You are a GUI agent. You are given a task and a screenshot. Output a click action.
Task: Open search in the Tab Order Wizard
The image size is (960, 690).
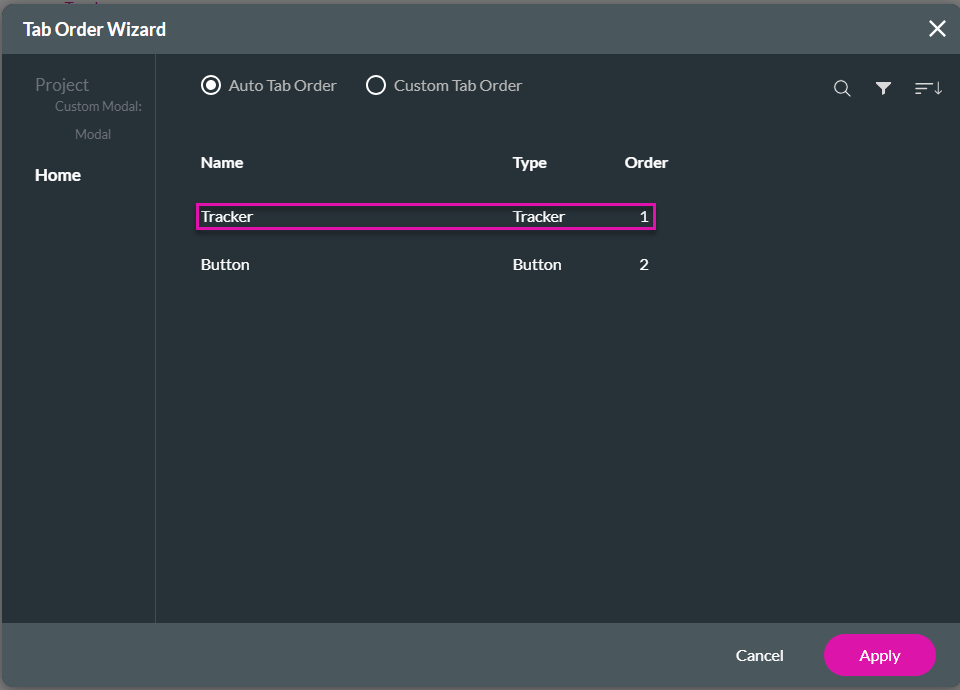click(842, 89)
